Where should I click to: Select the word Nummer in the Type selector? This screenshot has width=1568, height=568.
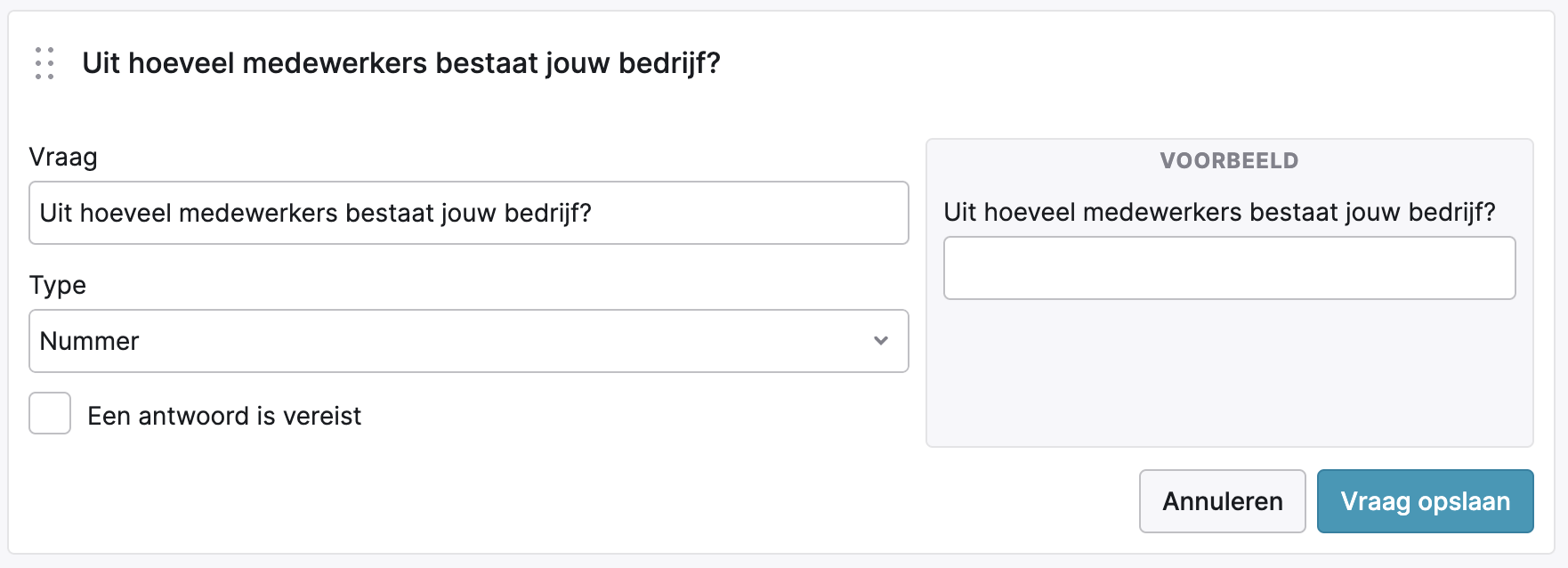[x=90, y=342]
